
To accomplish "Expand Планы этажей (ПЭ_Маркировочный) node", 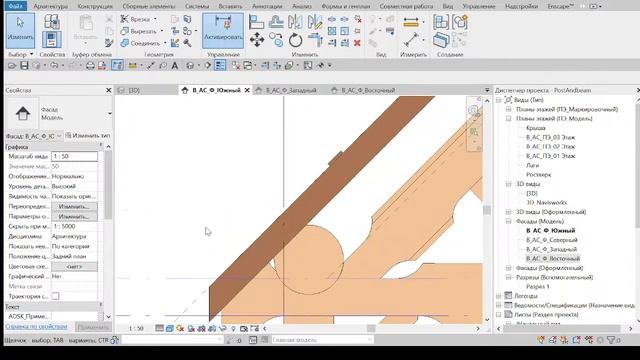I will (509, 109).
